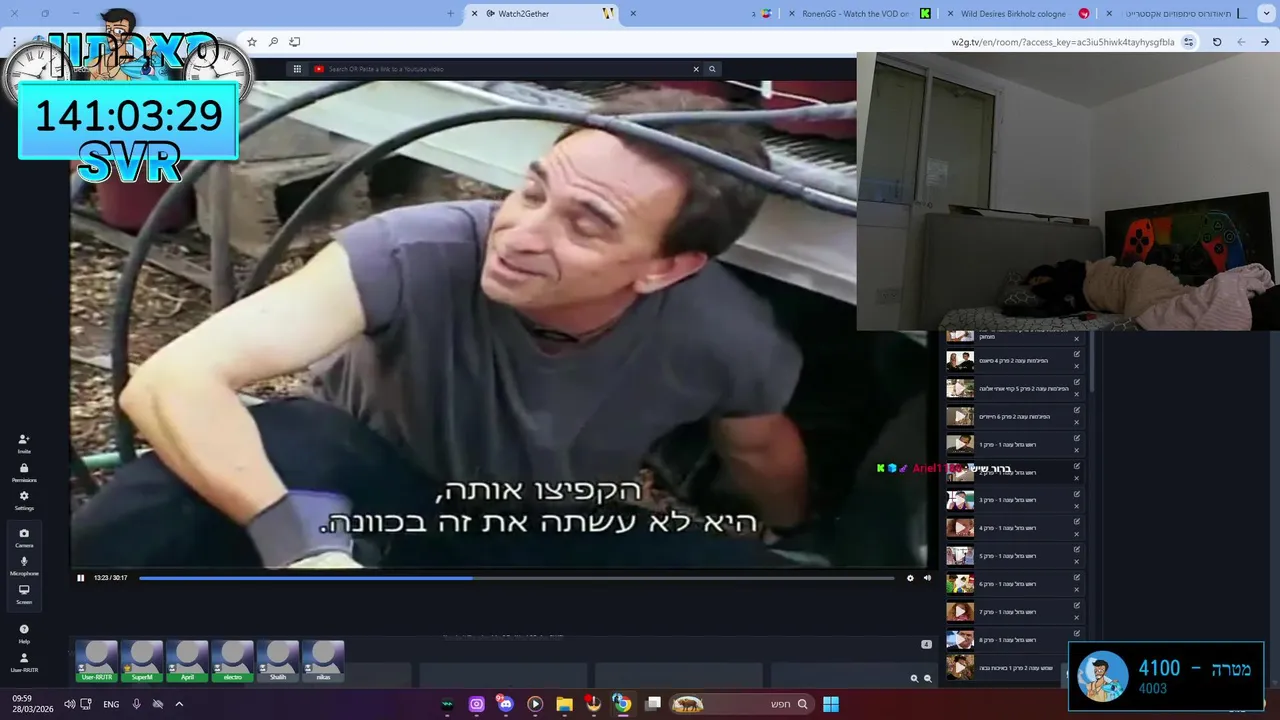Screen dimensions: 1280x720
Task: Select April participant tile
Action: [187, 661]
